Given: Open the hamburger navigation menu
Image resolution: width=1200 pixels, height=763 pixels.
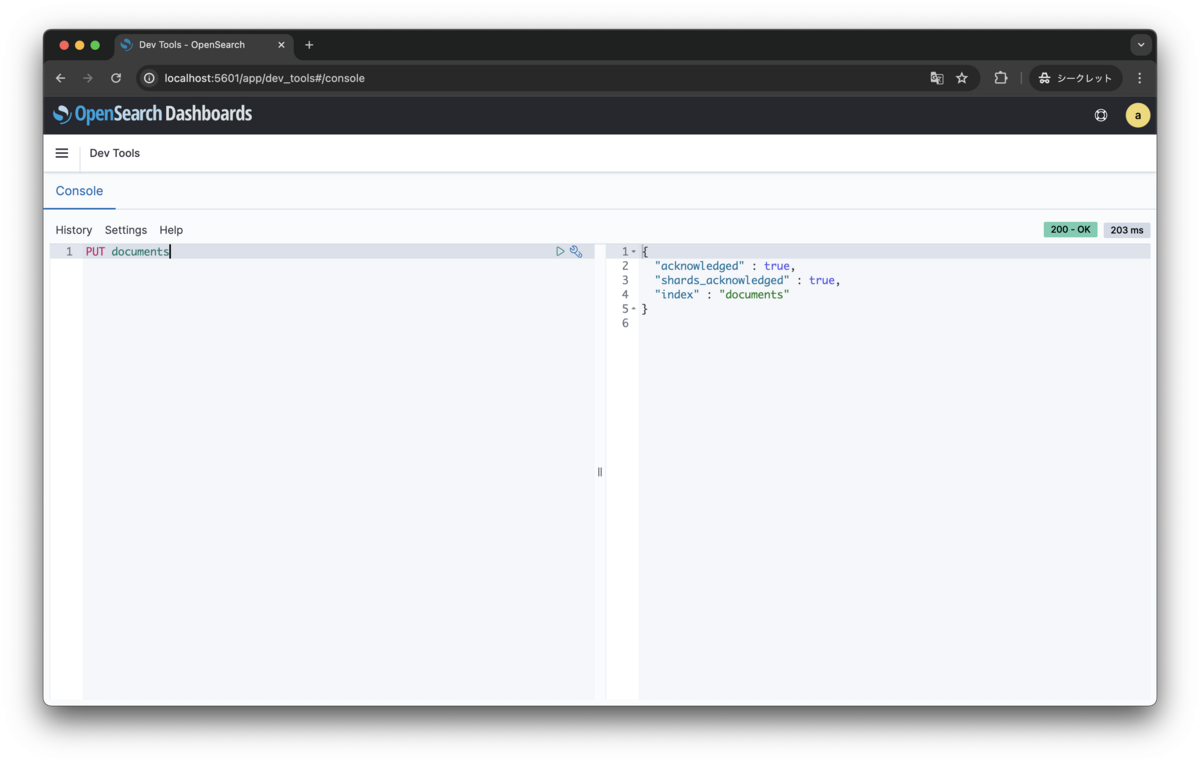Looking at the screenshot, I should click(x=62, y=153).
